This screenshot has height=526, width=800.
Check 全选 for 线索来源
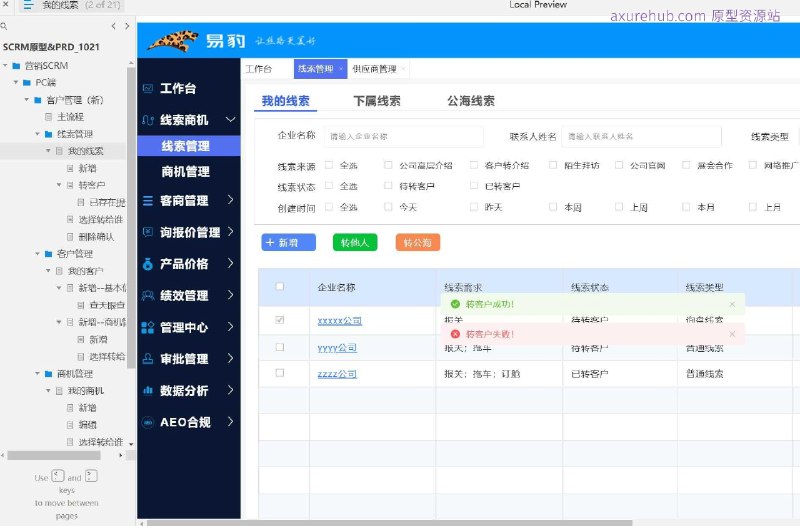(329, 165)
